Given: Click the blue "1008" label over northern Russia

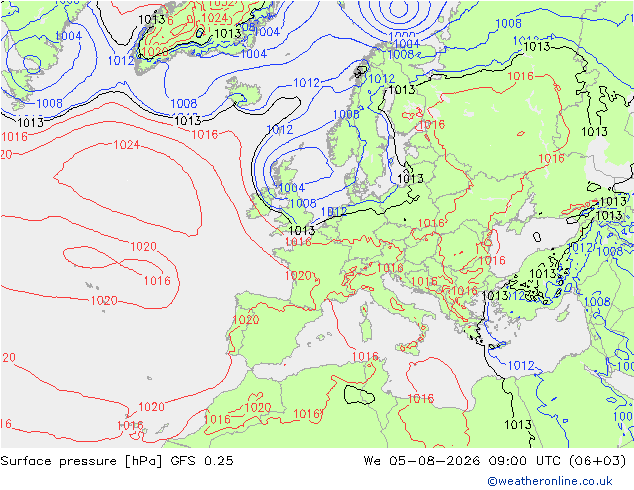Looking at the screenshot, I should coord(508,23).
